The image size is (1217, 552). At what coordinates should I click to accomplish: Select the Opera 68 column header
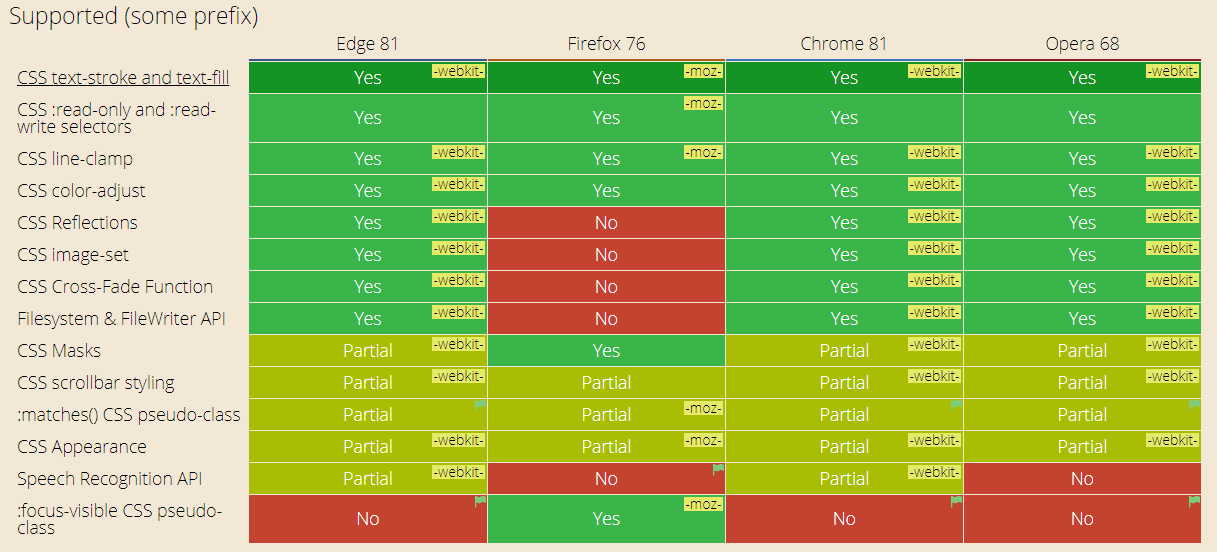(x=1082, y=44)
